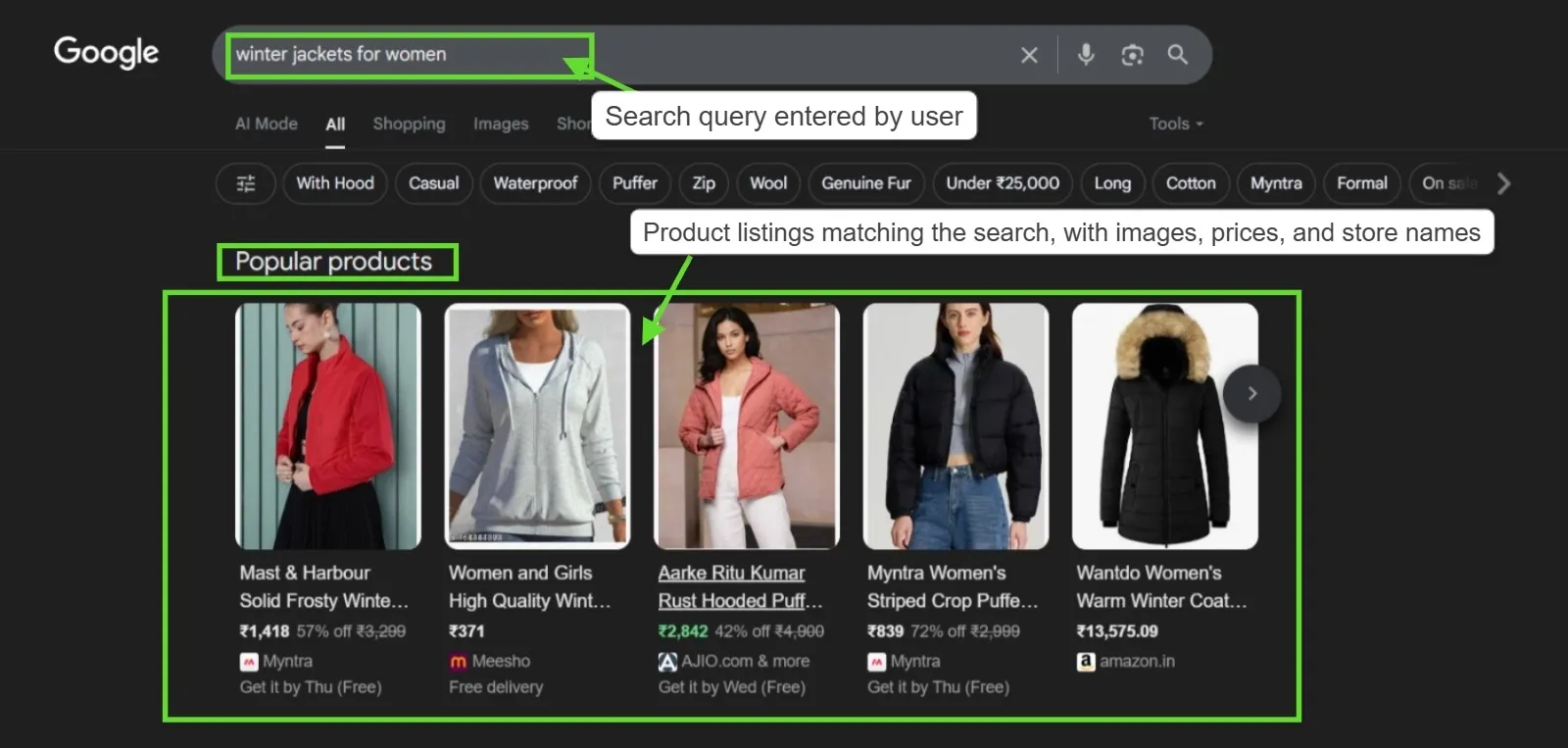Open the filter settings sliders icon
The width and height of the screenshot is (1568, 748).
coord(246,183)
